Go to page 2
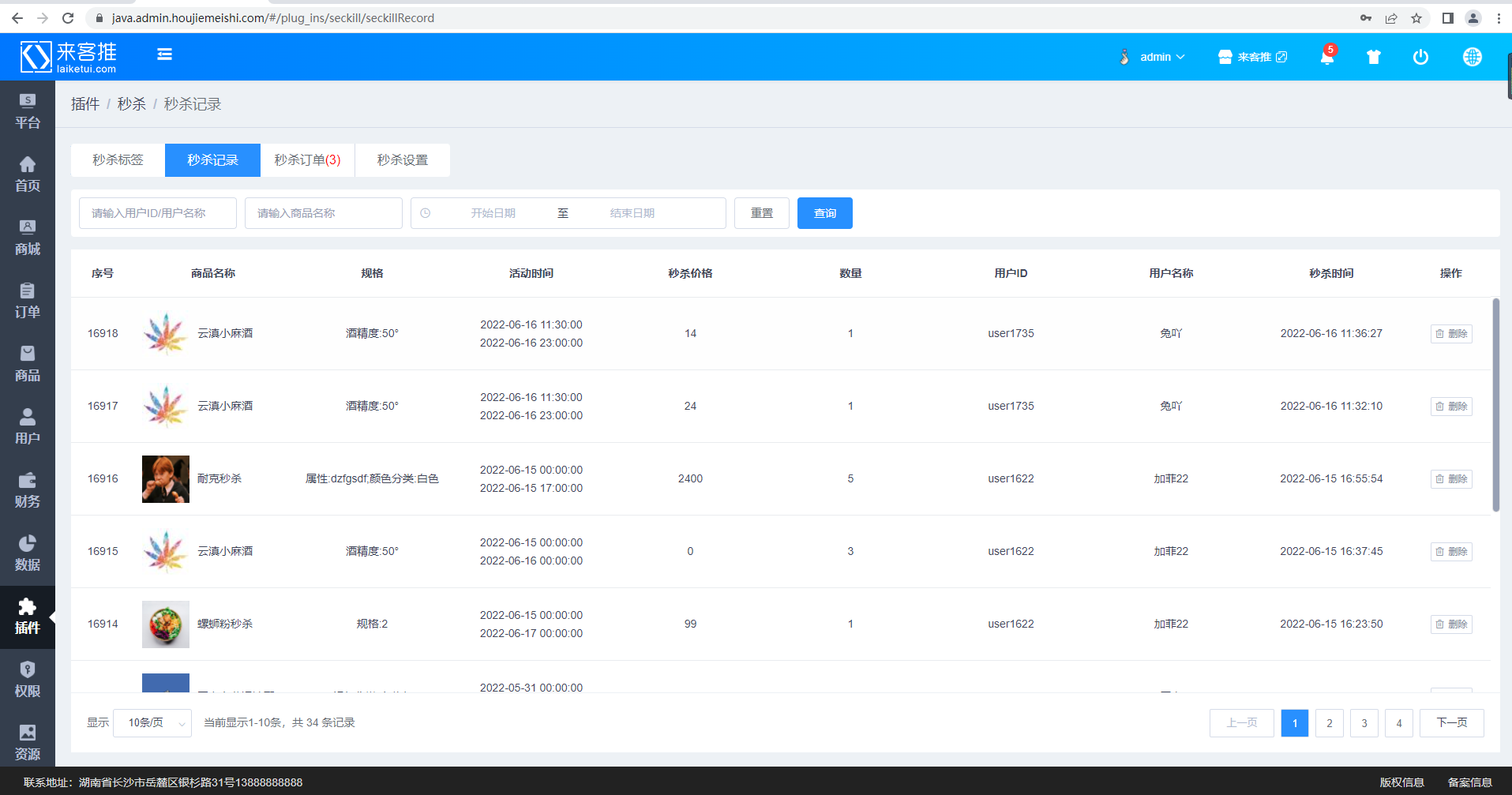The height and width of the screenshot is (795, 1512). (1330, 723)
